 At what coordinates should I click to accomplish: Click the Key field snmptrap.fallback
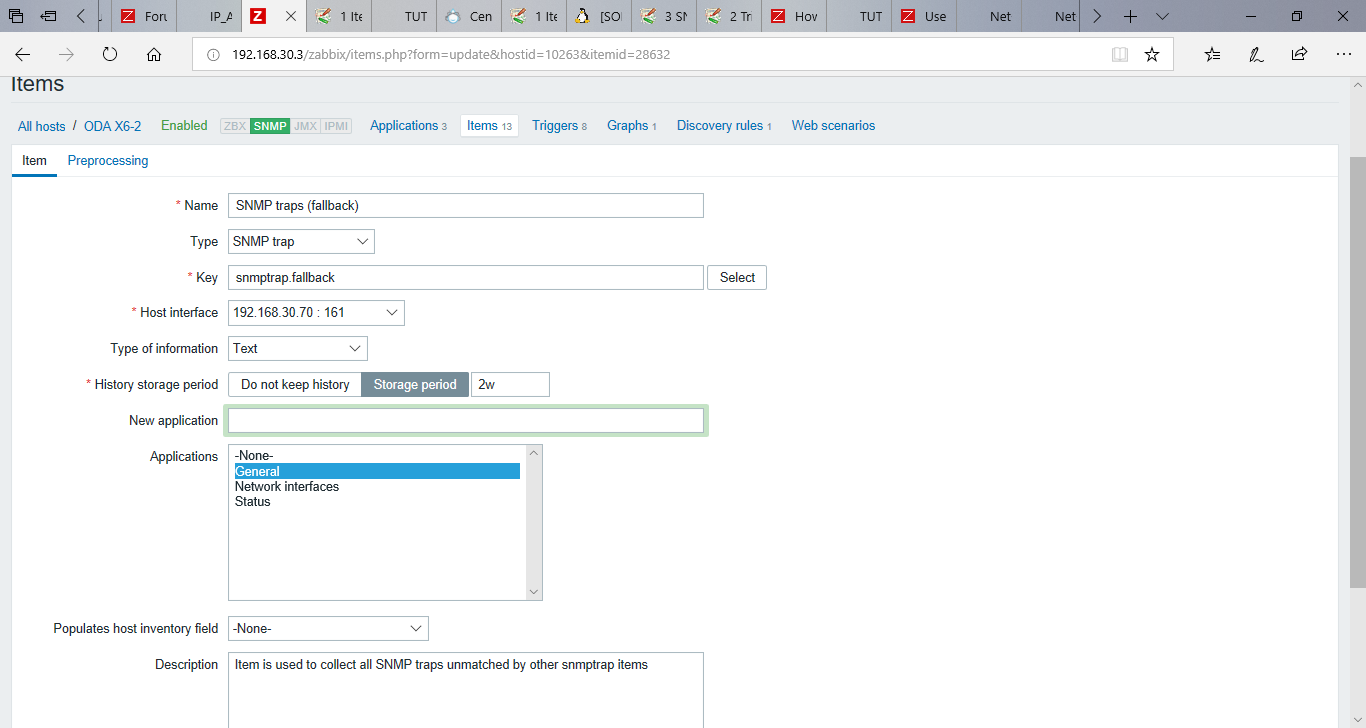click(x=466, y=277)
